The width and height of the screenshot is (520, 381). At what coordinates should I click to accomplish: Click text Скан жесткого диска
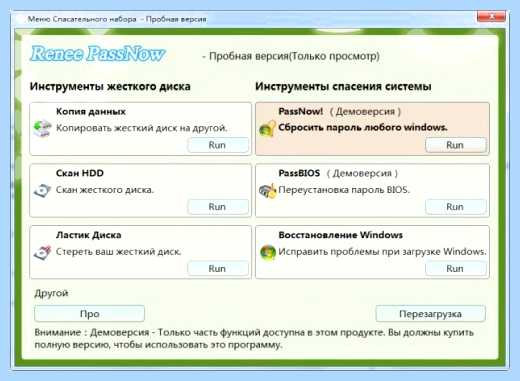click(x=105, y=190)
